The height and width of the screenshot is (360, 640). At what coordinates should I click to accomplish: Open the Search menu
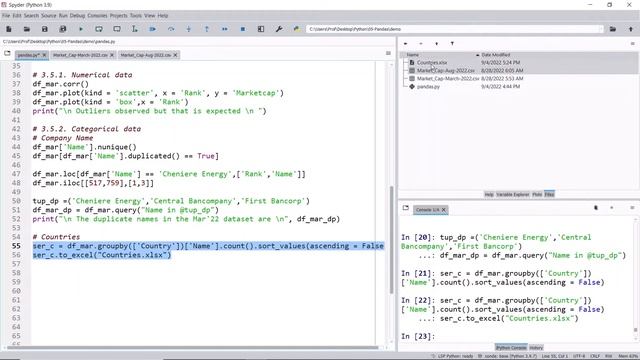[x=31, y=16]
